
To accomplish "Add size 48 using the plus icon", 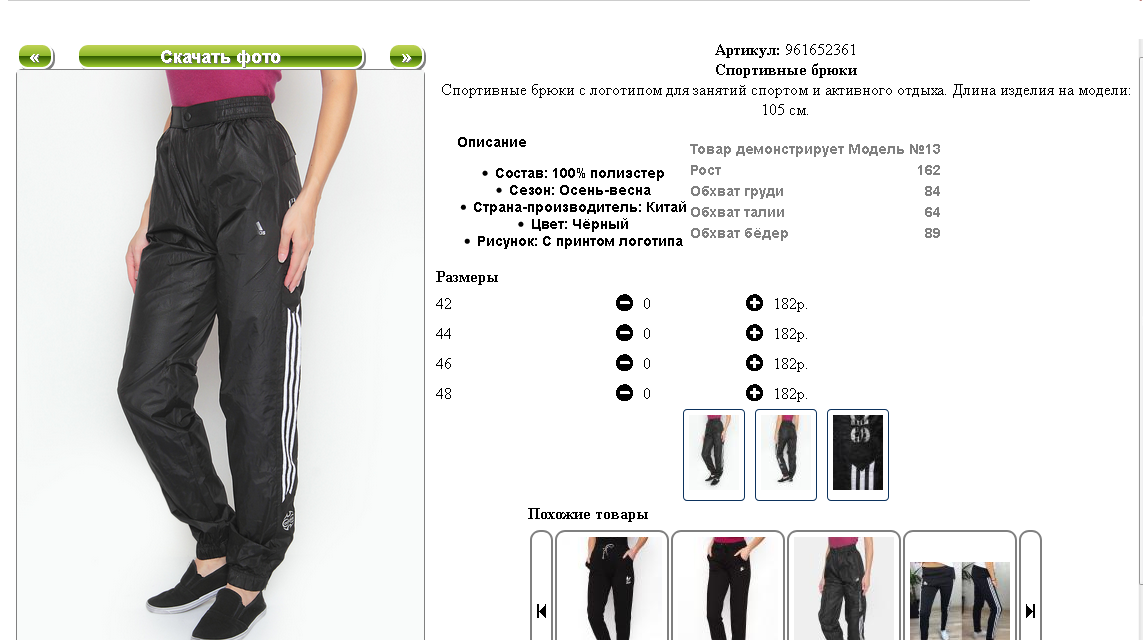I will (x=754, y=393).
